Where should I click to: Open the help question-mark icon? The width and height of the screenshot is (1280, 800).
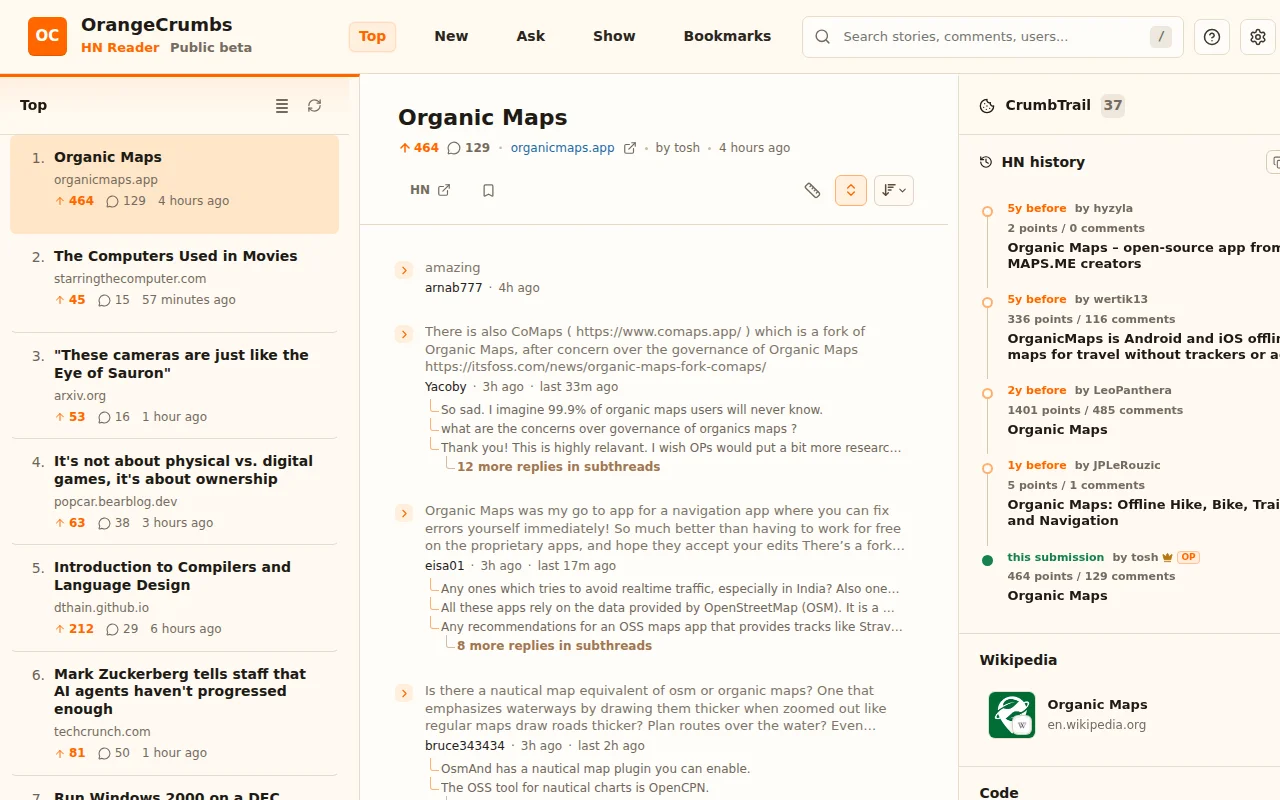[x=1212, y=37]
